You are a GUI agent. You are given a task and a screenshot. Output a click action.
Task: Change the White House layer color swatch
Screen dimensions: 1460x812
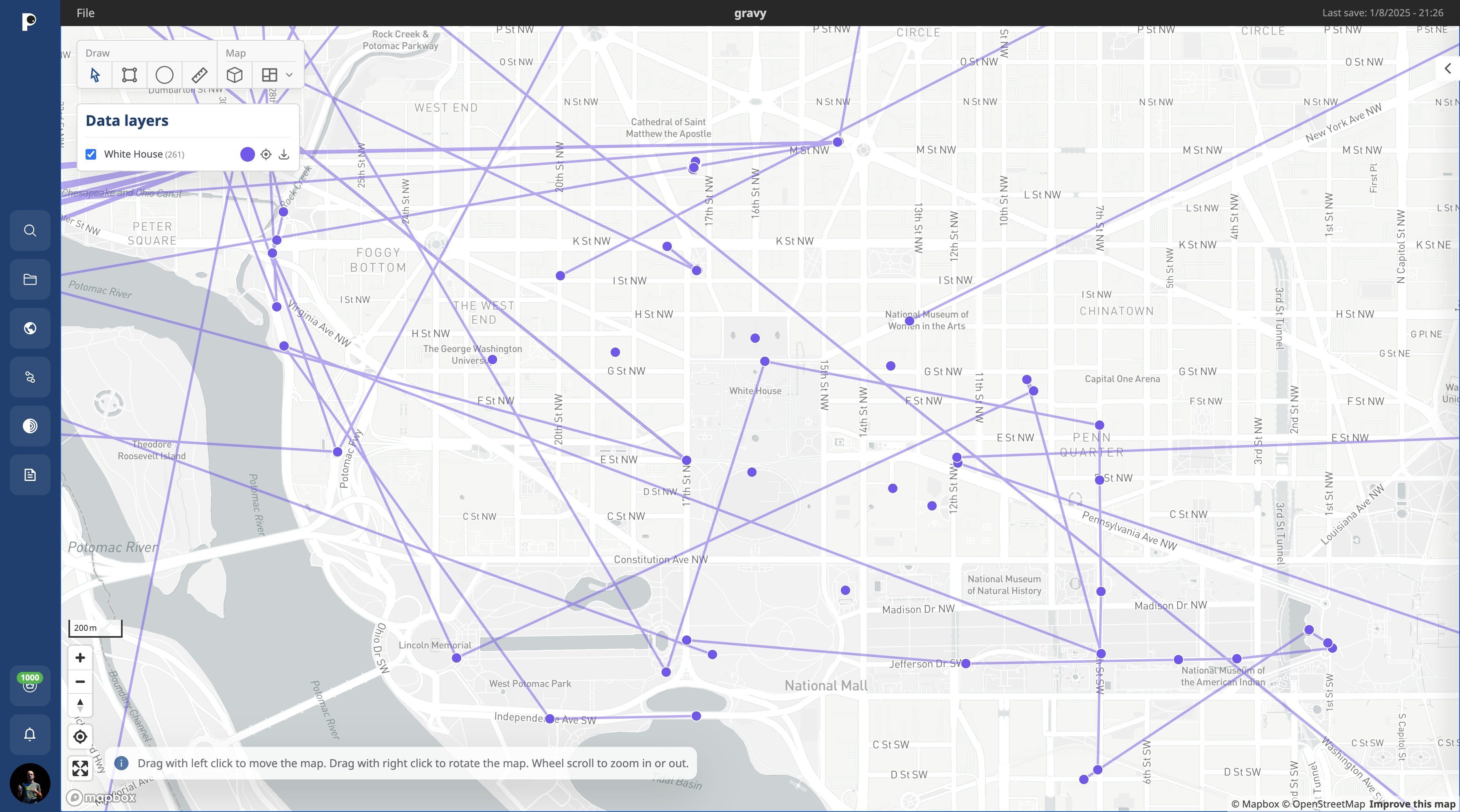(x=247, y=154)
